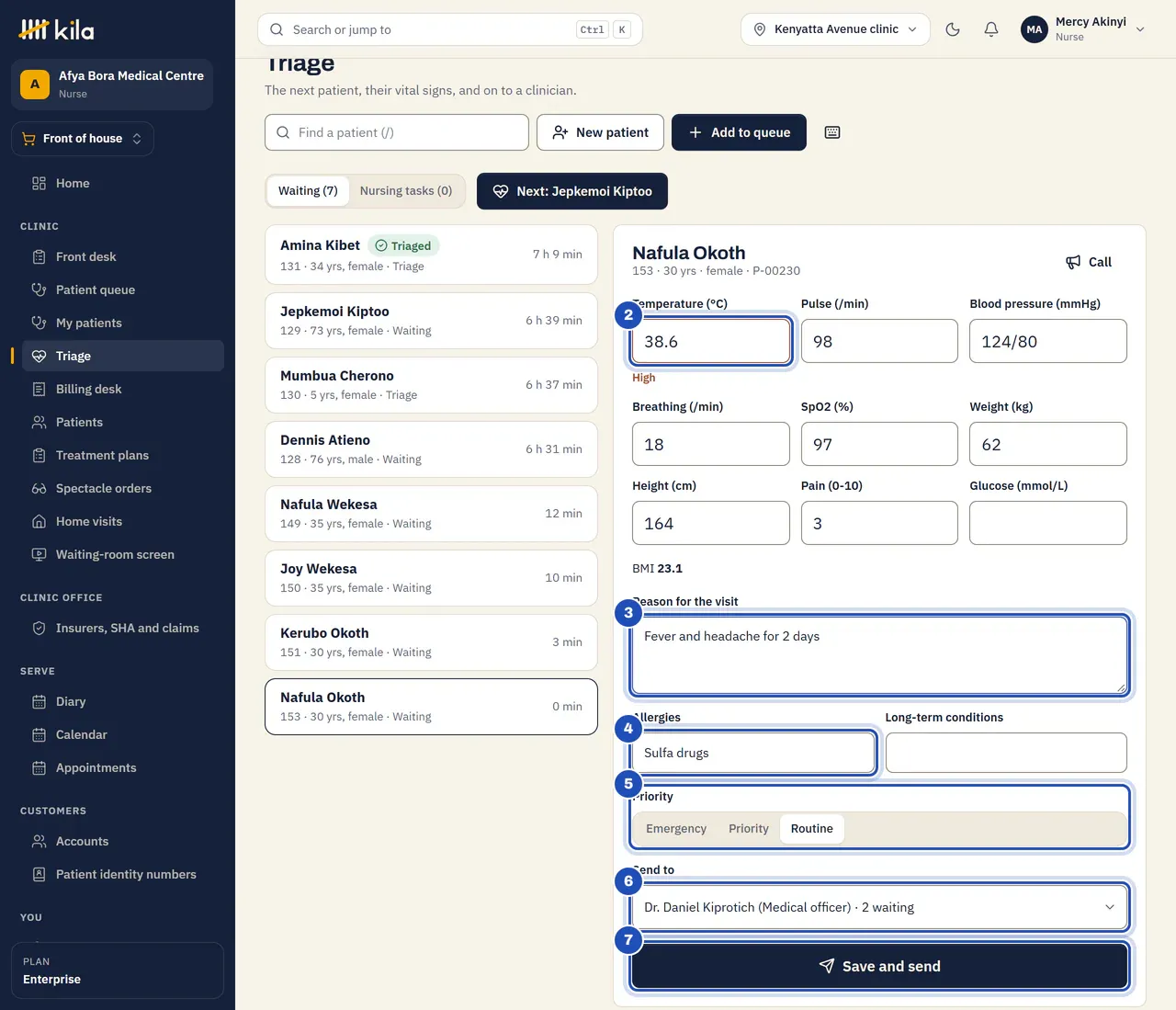Open notifications bell
This screenshot has width=1176, height=1010.
coord(991,29)
